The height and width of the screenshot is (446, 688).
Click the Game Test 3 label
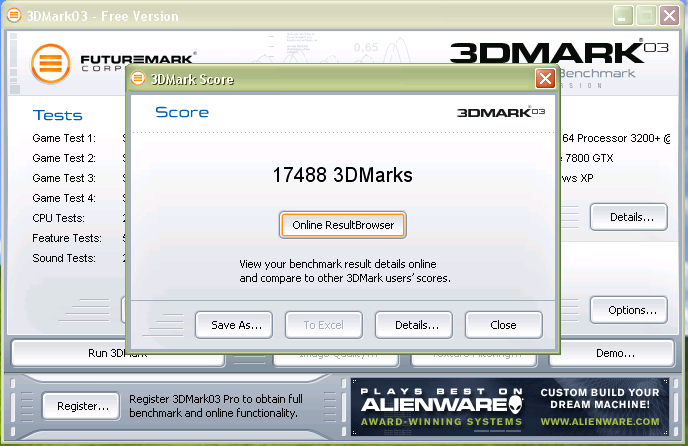(64, 178)
